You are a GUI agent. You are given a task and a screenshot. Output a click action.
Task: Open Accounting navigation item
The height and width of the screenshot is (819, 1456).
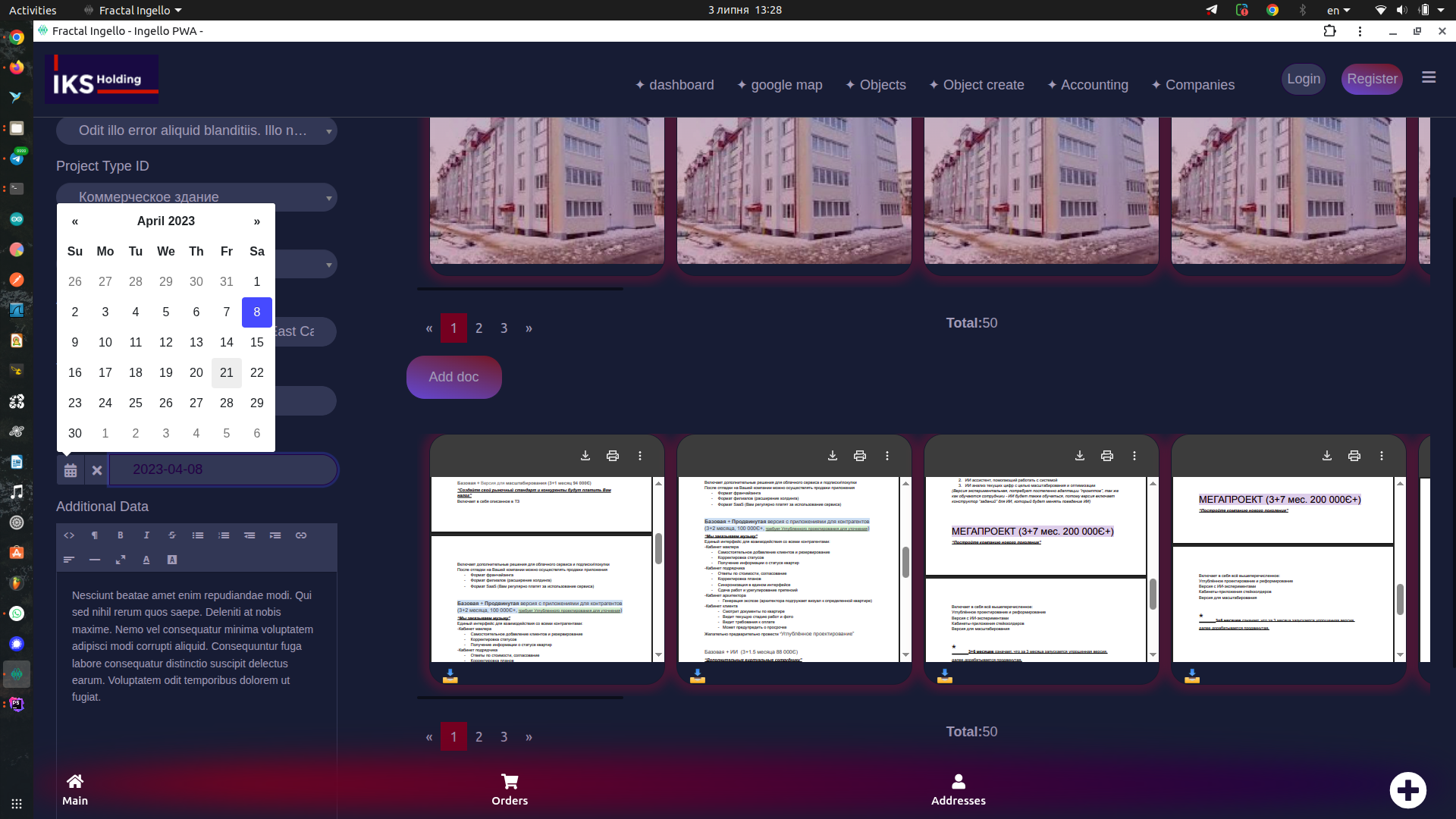pos(1087,85)
